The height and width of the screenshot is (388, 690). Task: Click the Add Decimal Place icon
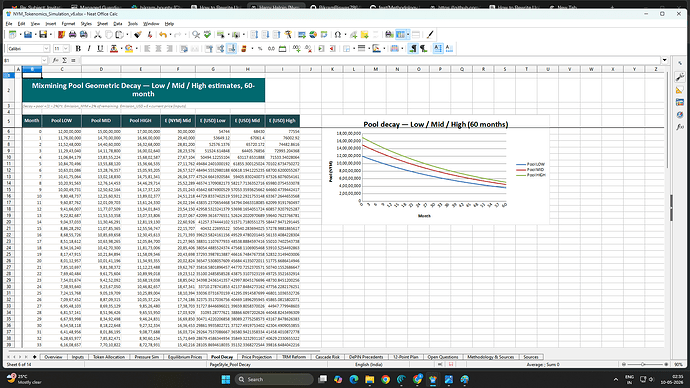pos(297,48)
